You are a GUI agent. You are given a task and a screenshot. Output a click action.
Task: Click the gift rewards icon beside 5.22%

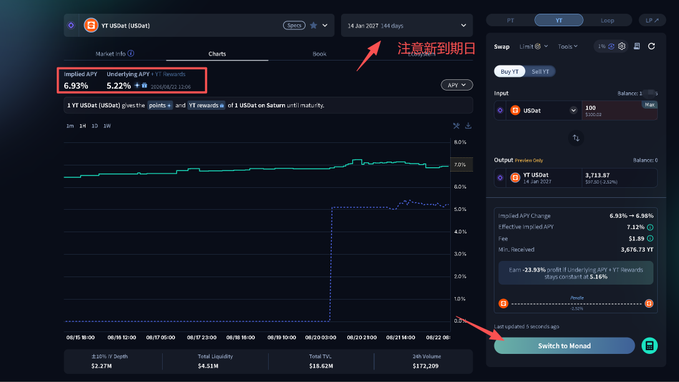(144, 85)
